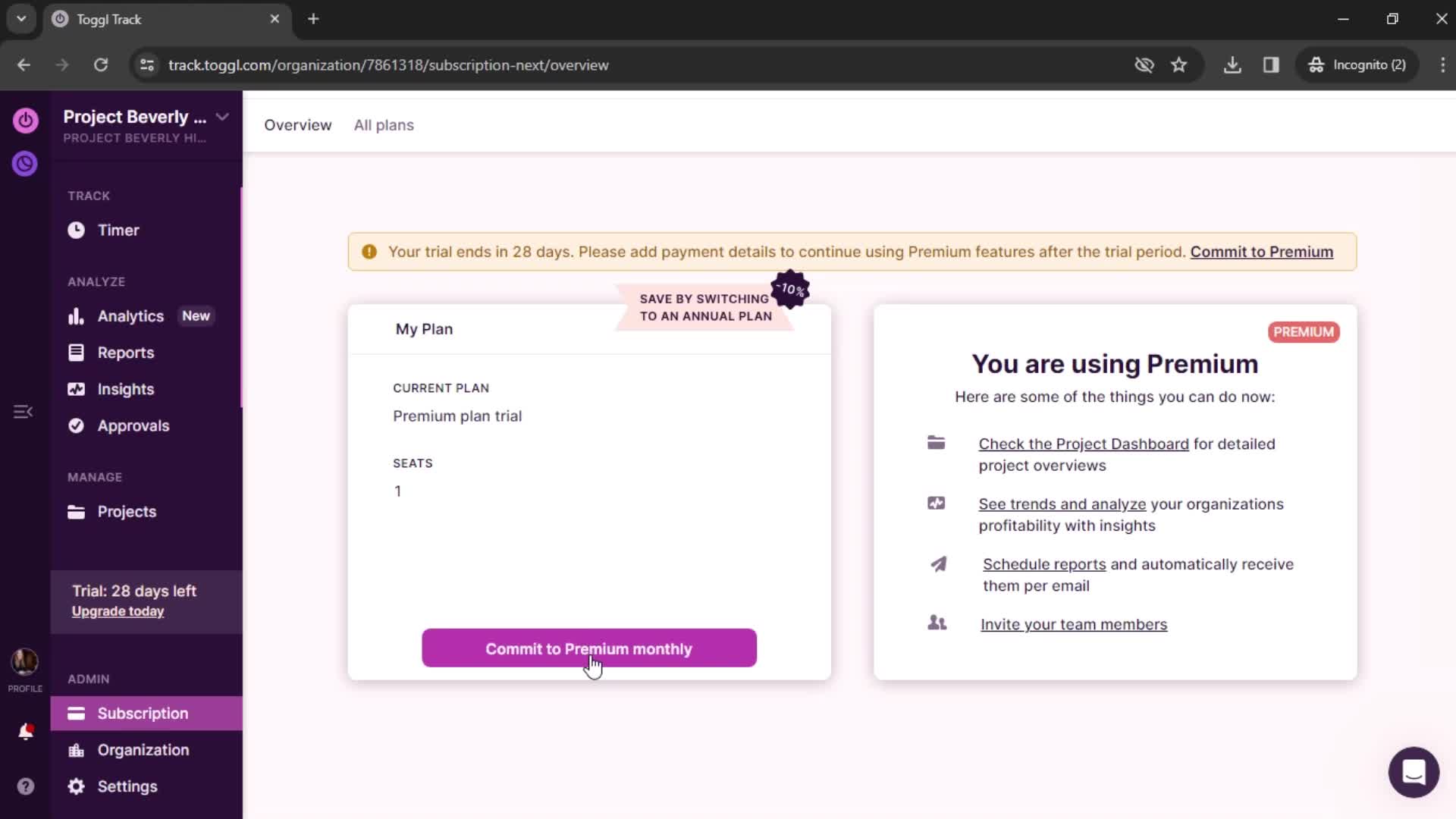Open the Timer section

(118, 230)
